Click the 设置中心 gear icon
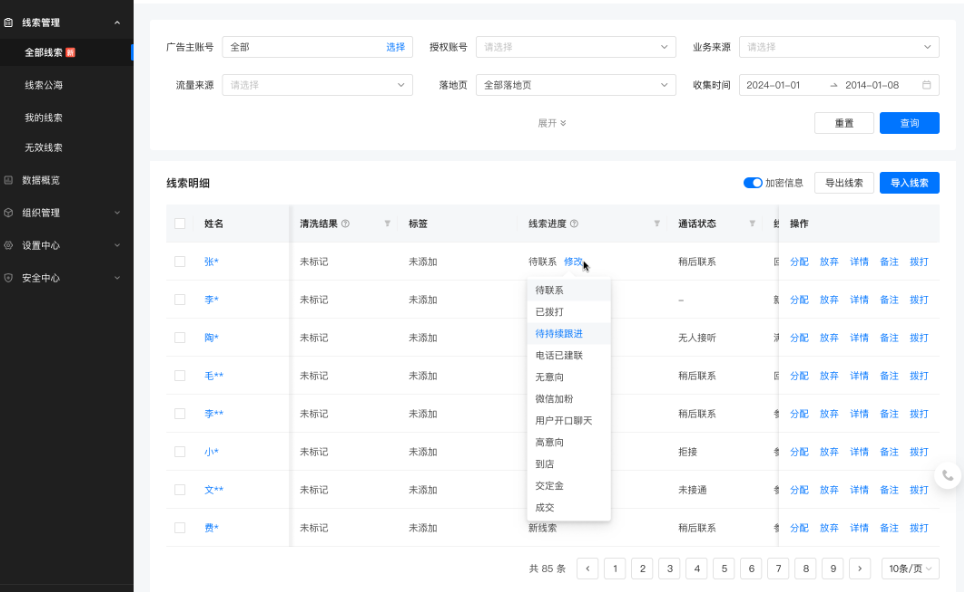 pos(9,245)
